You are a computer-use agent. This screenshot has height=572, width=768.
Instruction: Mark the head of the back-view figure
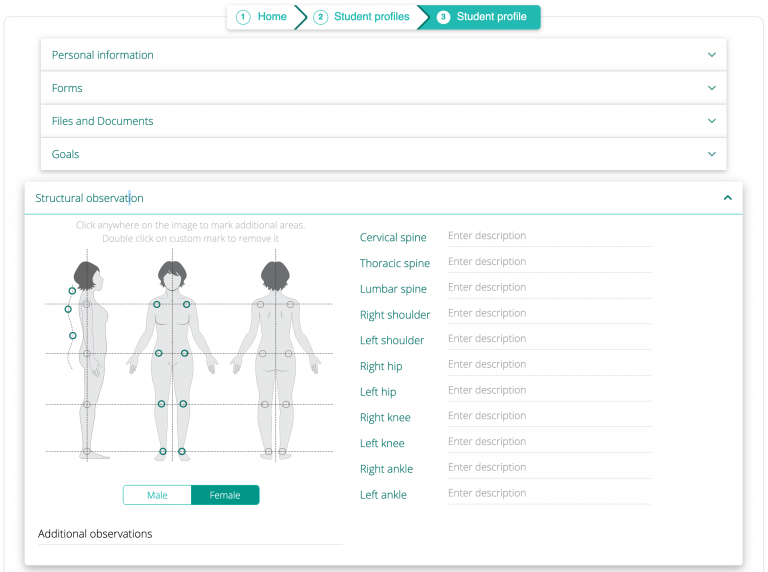pyautogui.click(x=275, y=275)
